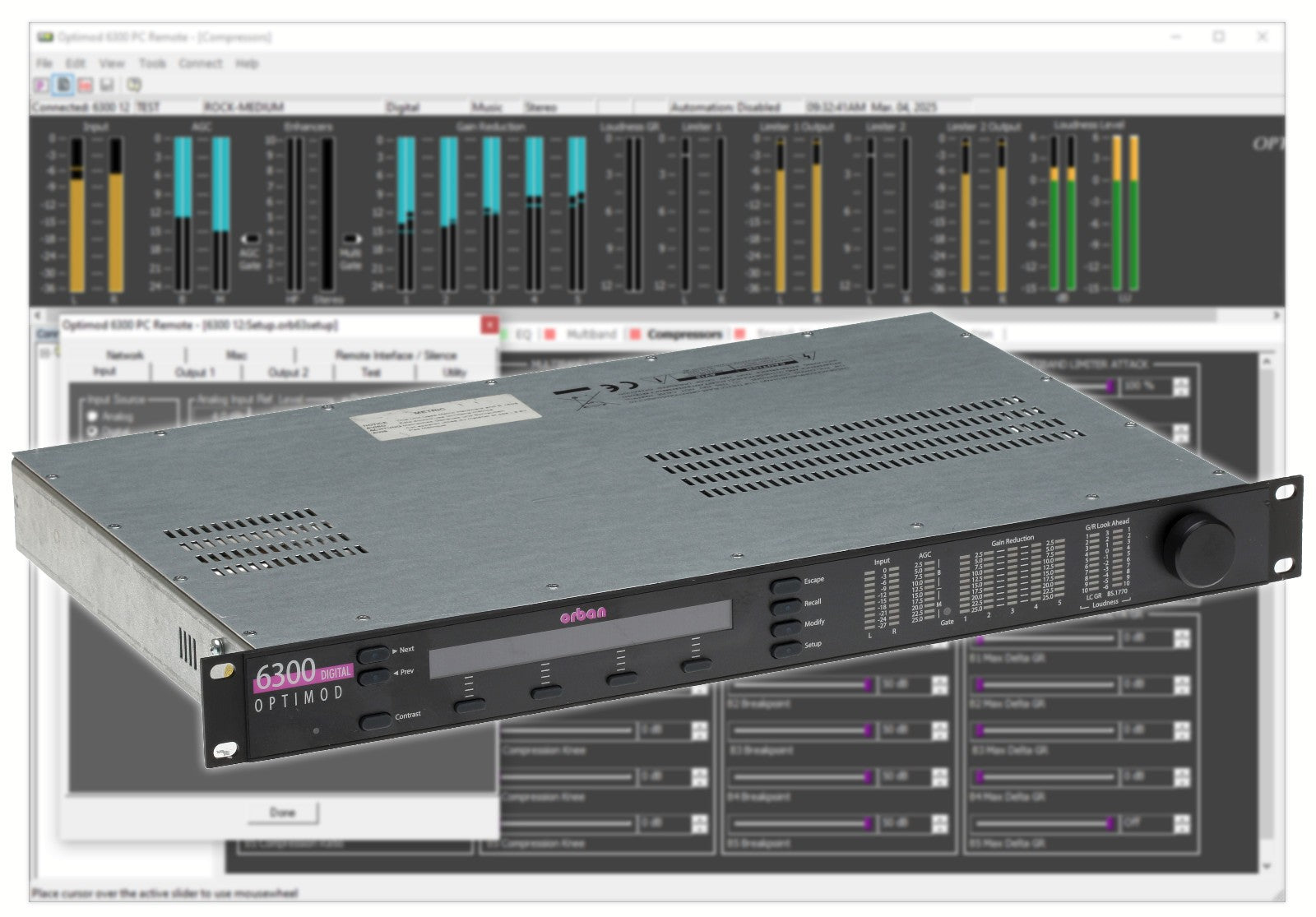Click the B3 Max Delta GR 0 dB value field

1146,730
